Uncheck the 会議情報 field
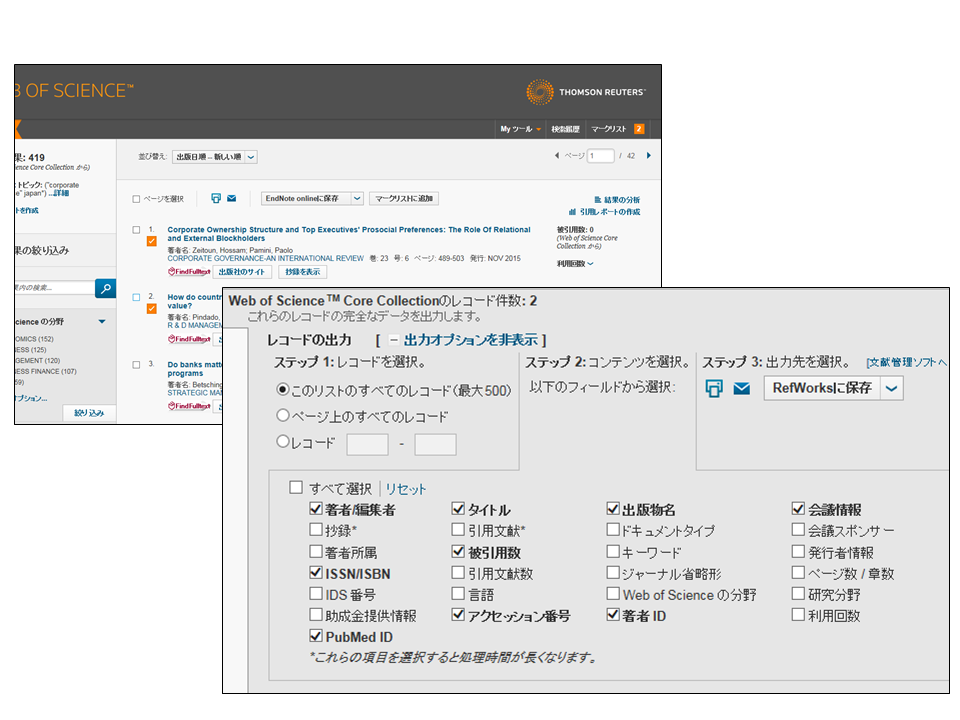The width and height of the screenshot is (960, 720). [x=798, y=509]
